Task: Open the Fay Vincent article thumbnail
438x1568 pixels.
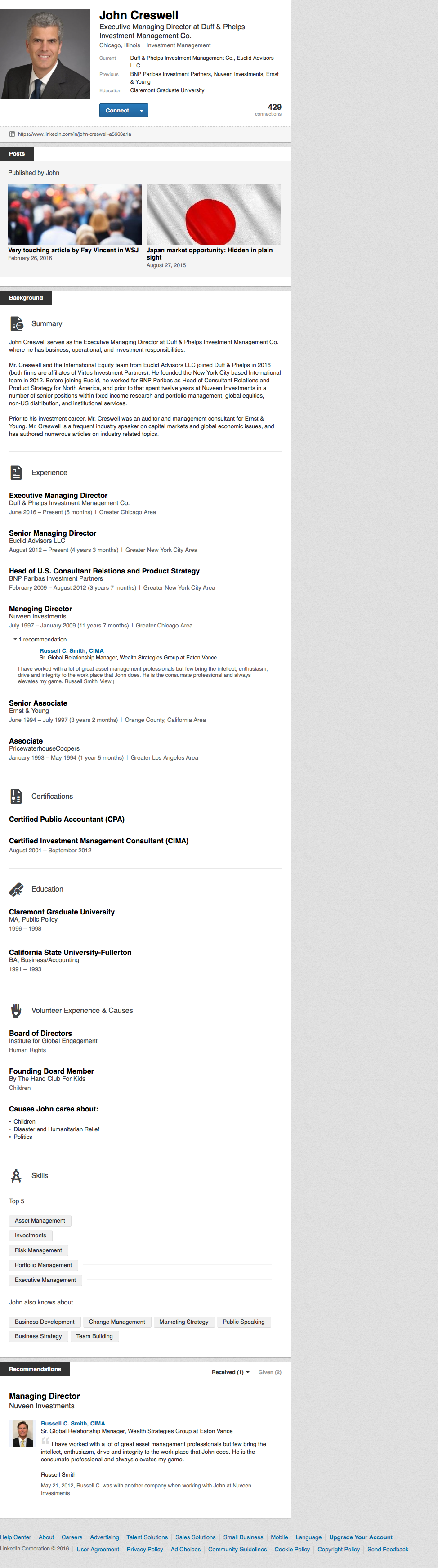Action: pyautogui.click(x=75, y=214)
